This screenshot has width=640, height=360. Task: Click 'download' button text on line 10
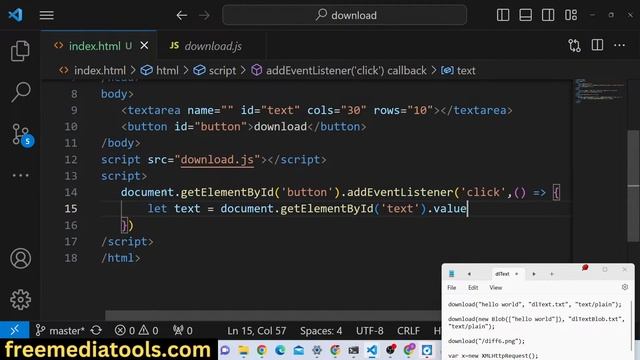pos(280,127)
